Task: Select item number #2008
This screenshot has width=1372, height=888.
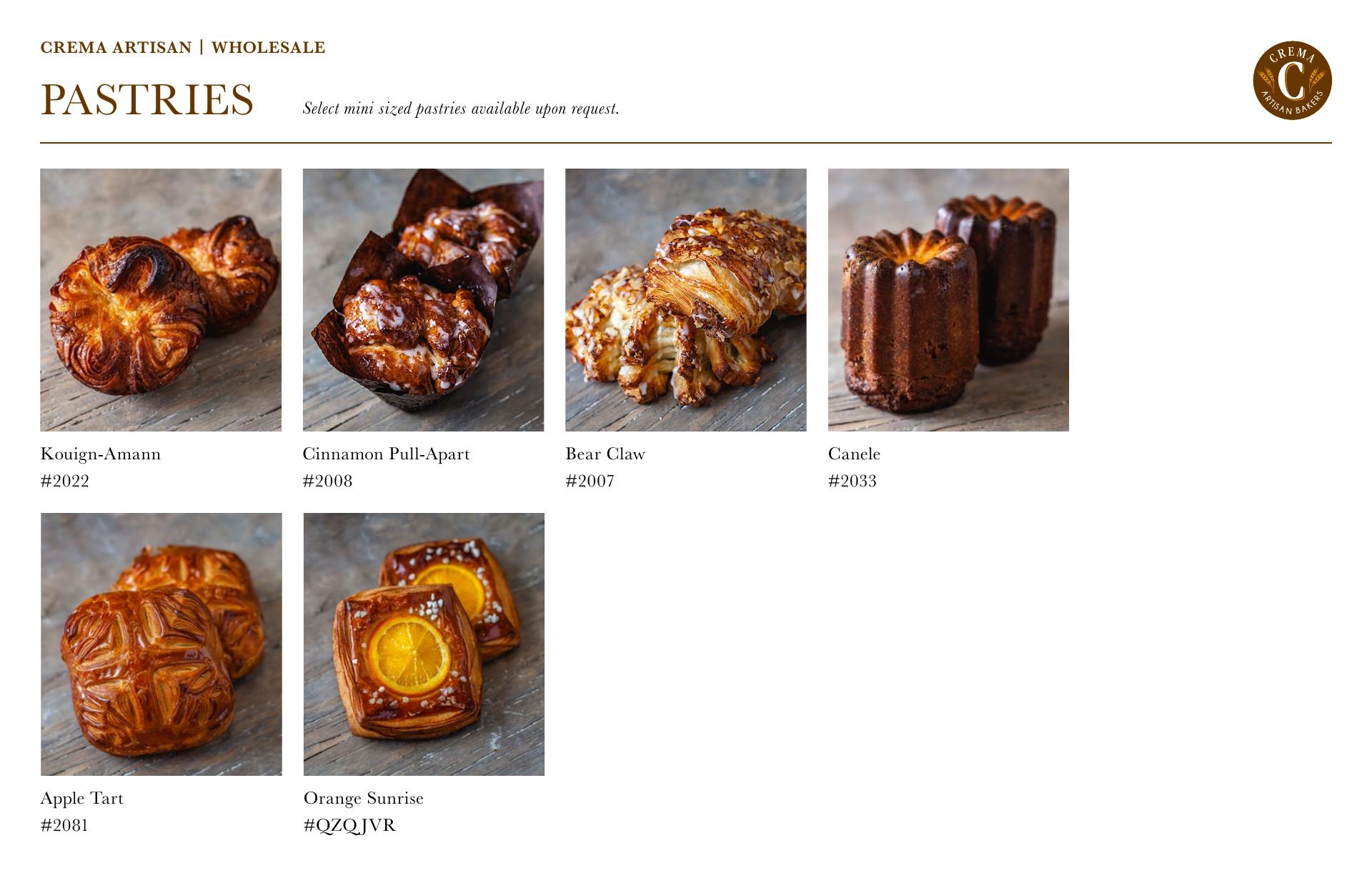Action: [x=328, y=482]
